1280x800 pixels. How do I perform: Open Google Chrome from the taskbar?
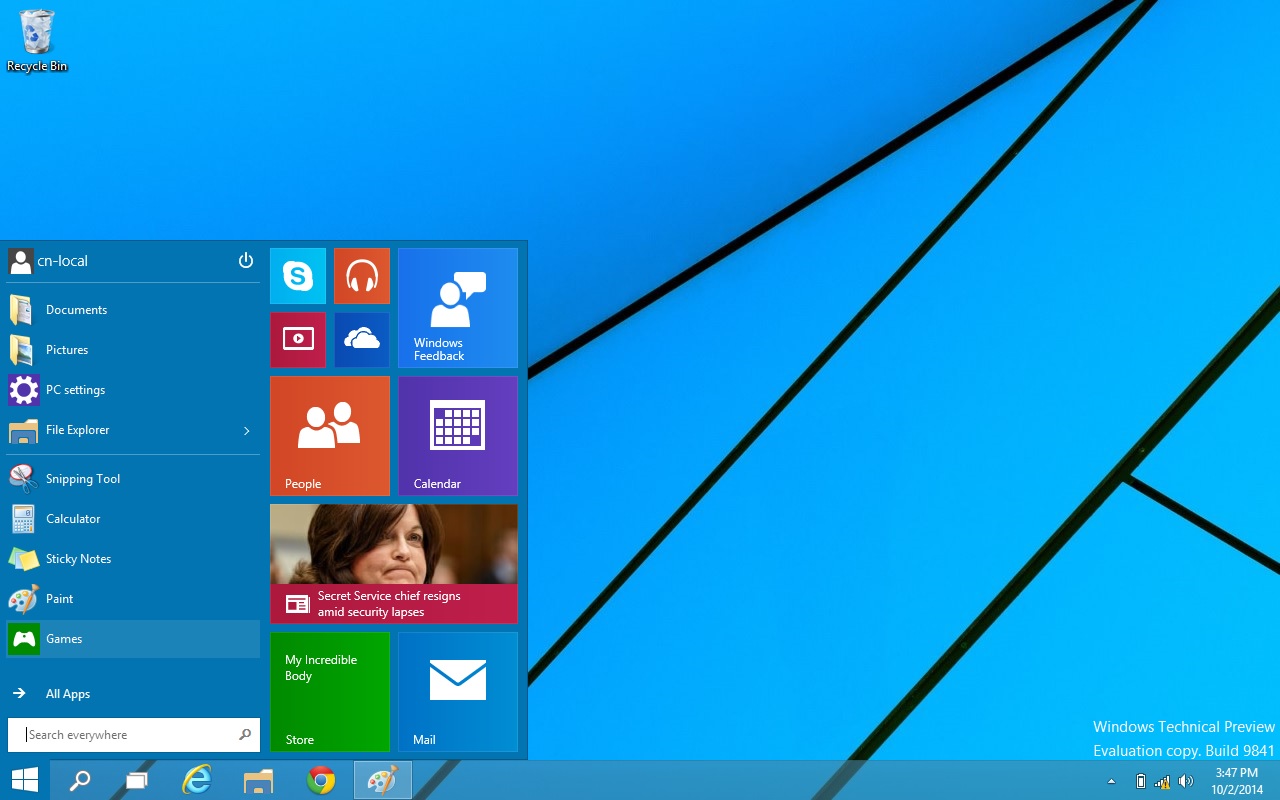321,780
